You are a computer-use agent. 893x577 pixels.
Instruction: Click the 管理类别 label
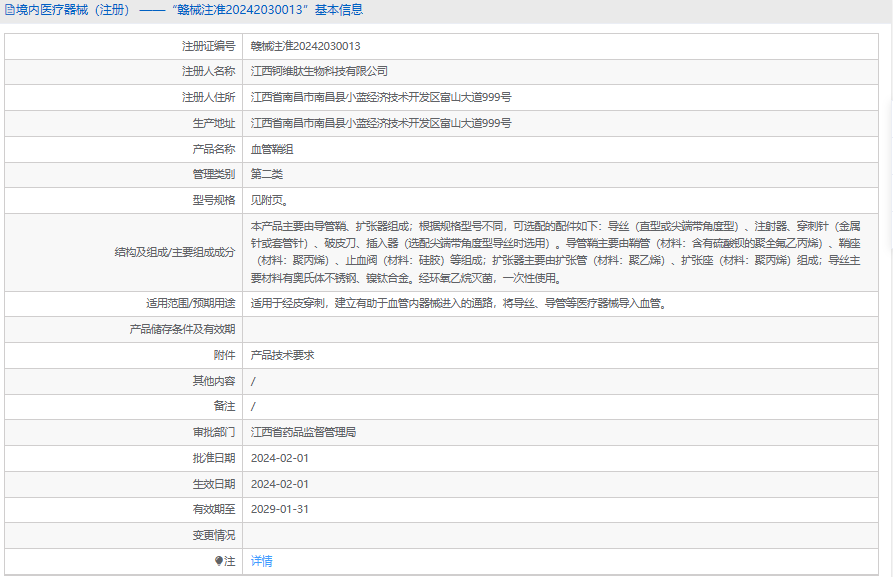tap(214, 174)
